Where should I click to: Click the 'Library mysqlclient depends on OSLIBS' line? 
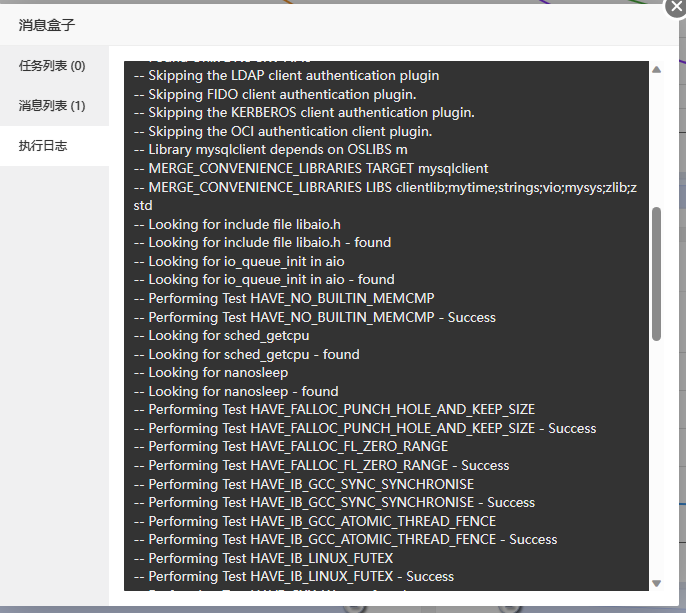pyautogui.click(x=271, y=150)
